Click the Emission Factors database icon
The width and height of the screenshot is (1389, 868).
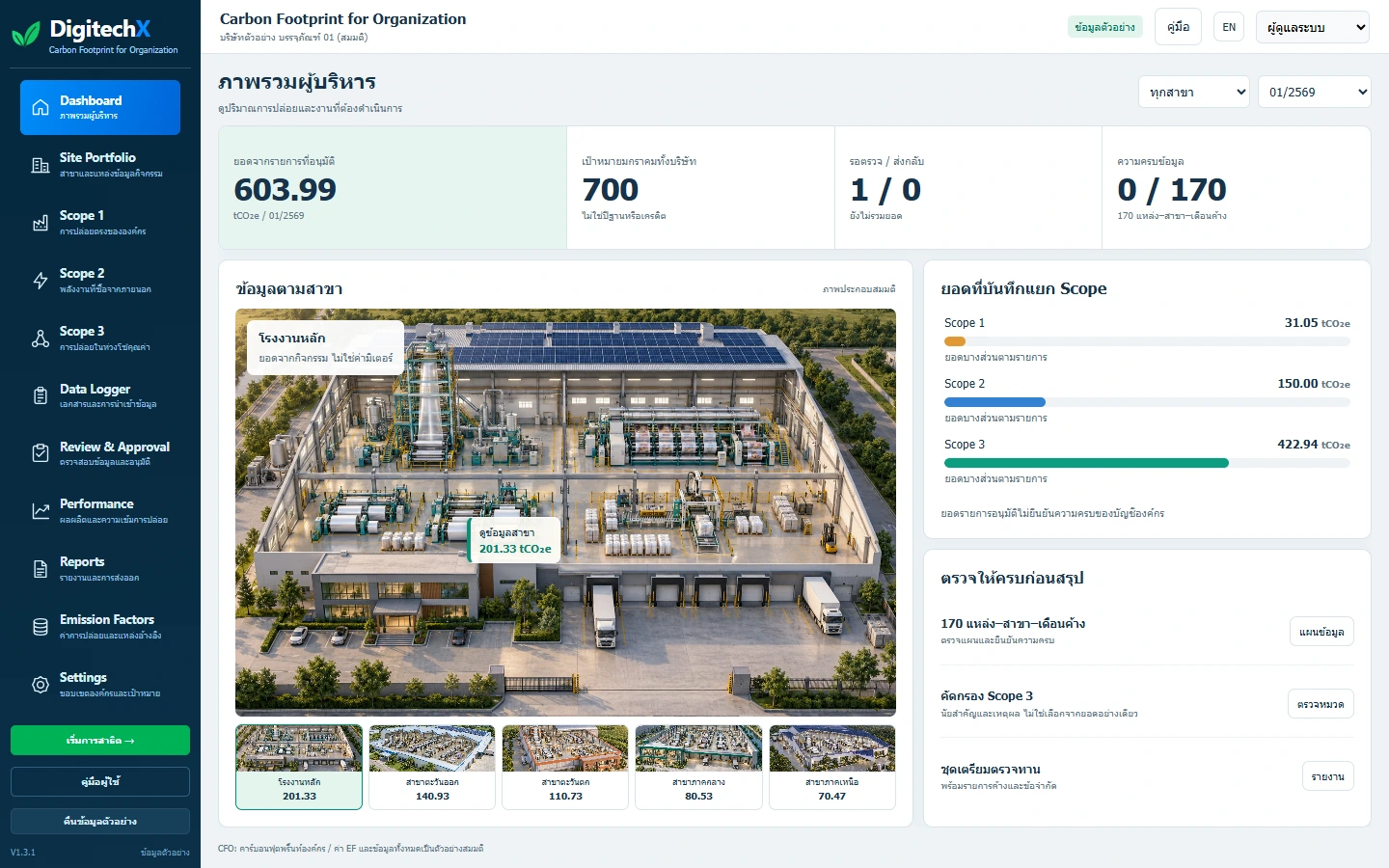click(x=41, y=627)
